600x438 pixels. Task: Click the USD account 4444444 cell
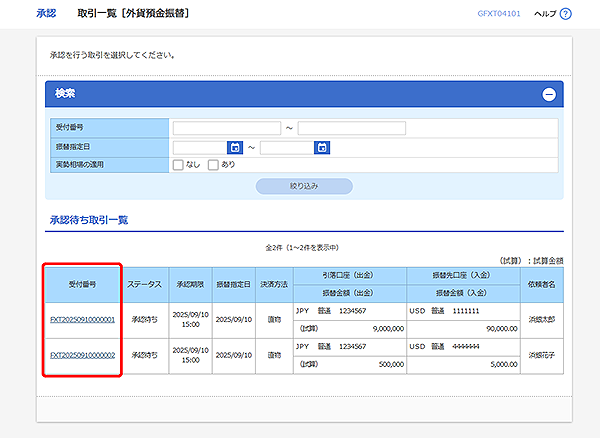[463, 347]
